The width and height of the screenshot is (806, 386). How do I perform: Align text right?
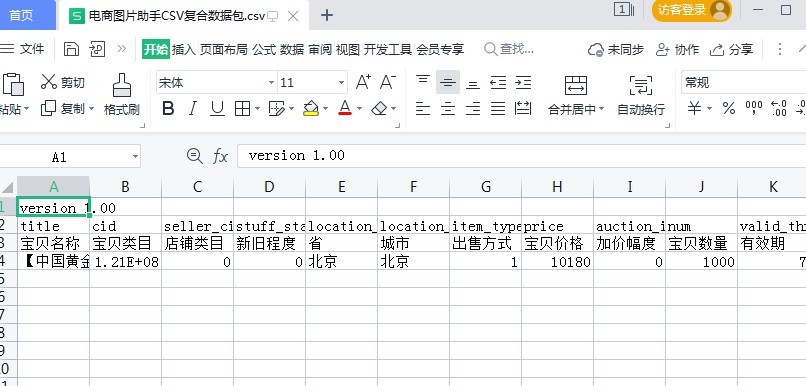(473, 108)
